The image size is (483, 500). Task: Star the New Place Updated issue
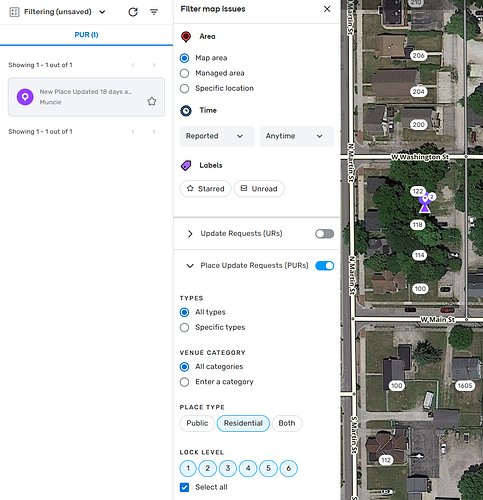pyautogui.click(x=152, y=101)
